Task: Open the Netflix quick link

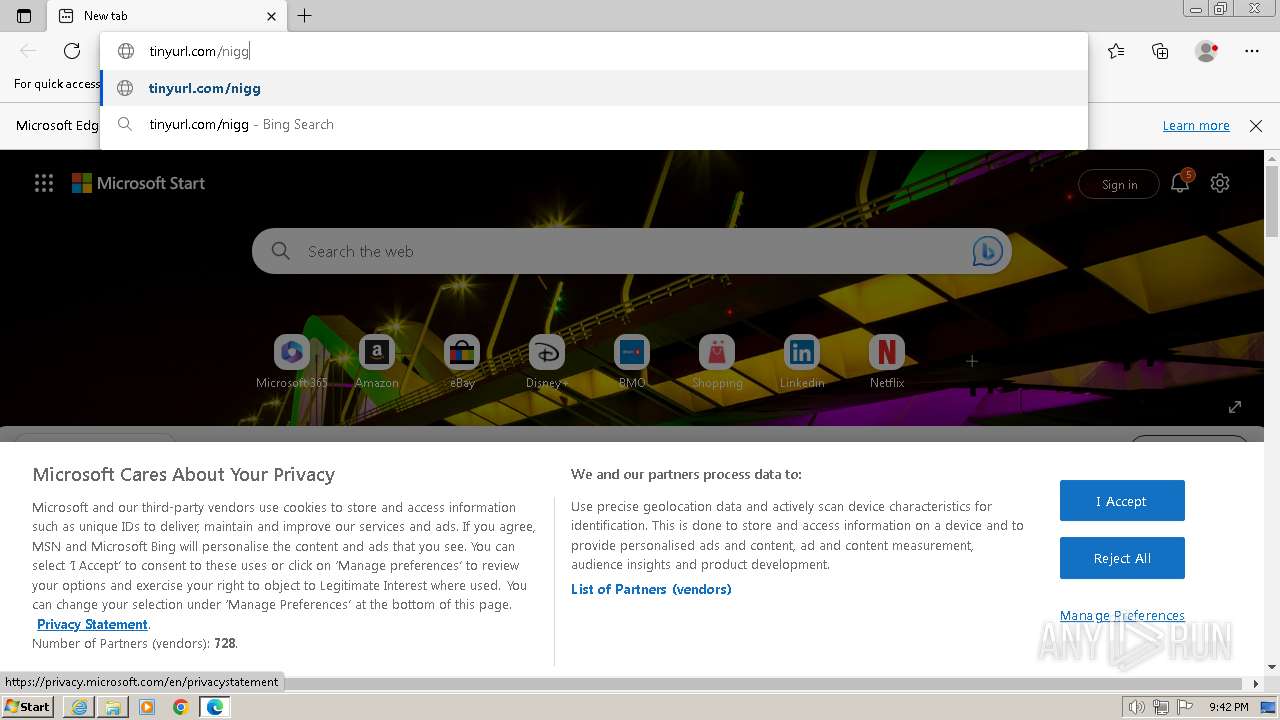Action: 887,362
